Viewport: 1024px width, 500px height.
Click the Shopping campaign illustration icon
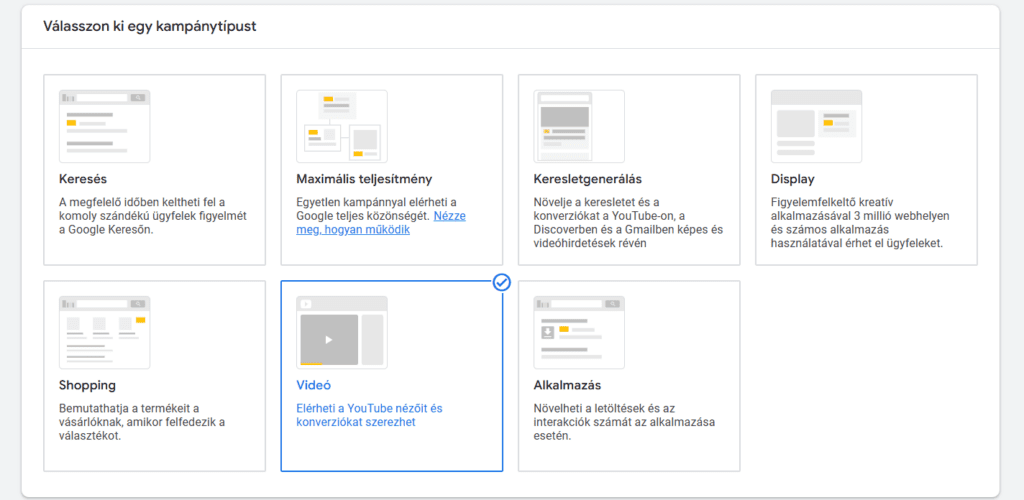[x=104, y=331]
